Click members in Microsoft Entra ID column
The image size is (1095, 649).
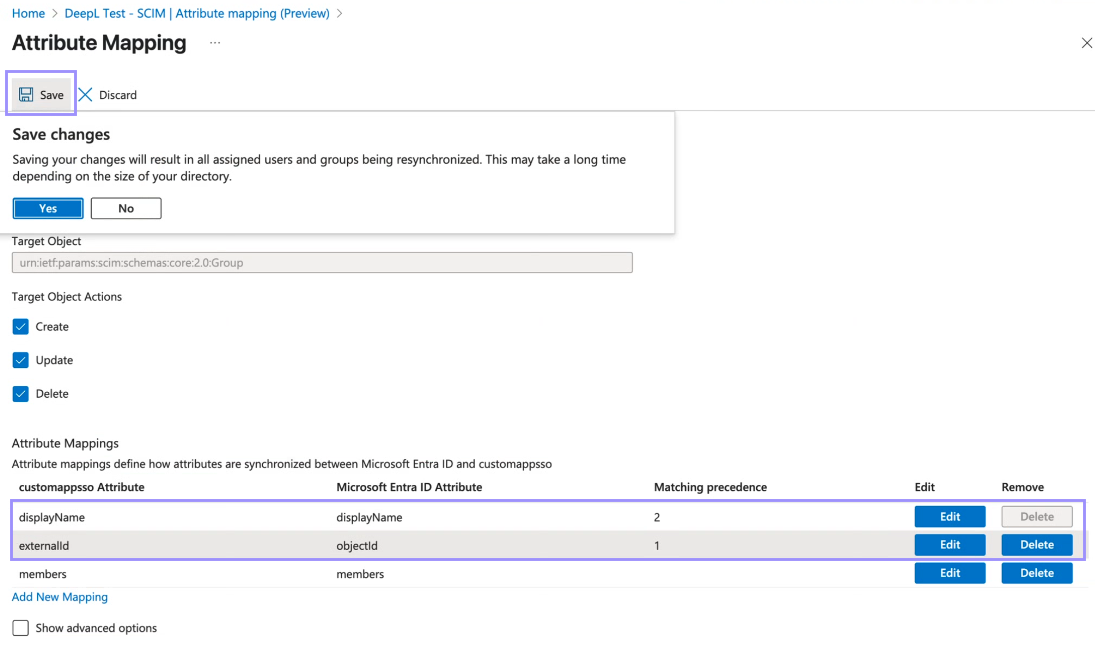pyautogui.click(x=360, y=574)
